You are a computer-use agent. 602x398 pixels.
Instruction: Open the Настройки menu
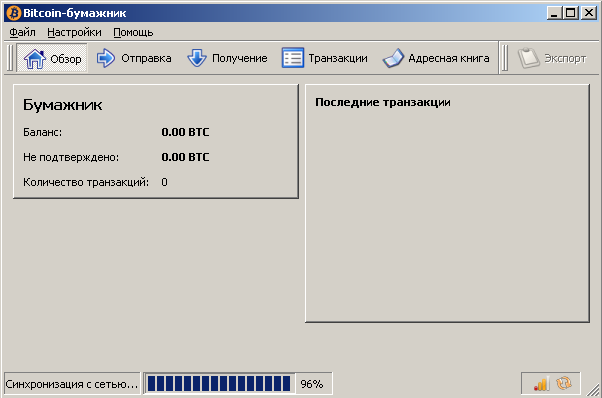pyautogui.click(x=74, y=33)
